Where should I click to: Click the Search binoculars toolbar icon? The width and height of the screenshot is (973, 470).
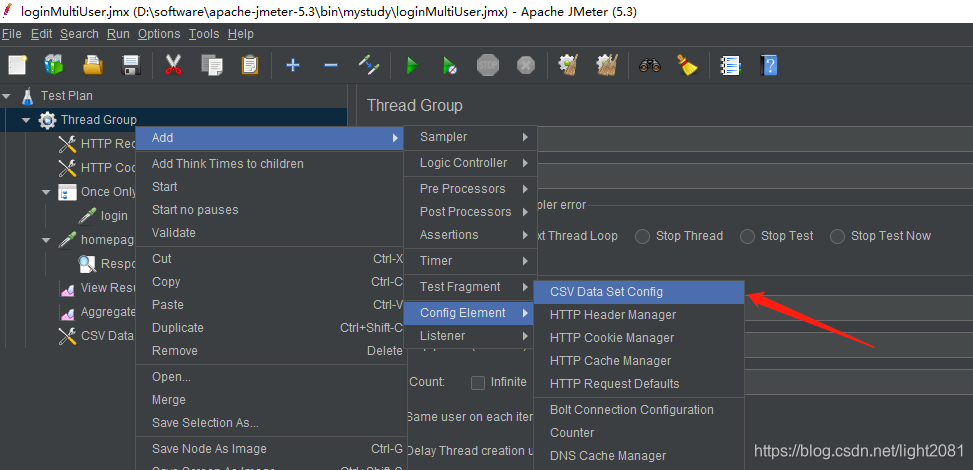650,65
